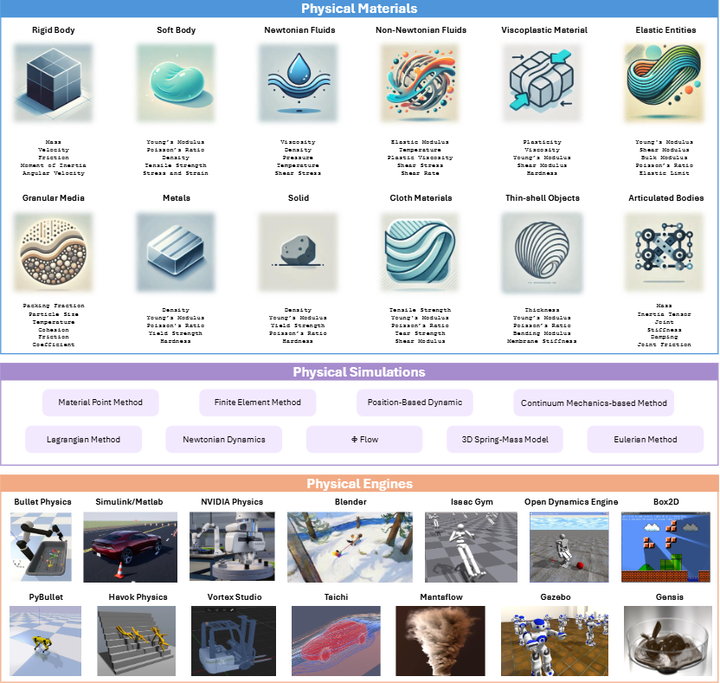Select the Gazebo NAO robots thumbnail
The image size is (720, 683).
click(555, 641)
